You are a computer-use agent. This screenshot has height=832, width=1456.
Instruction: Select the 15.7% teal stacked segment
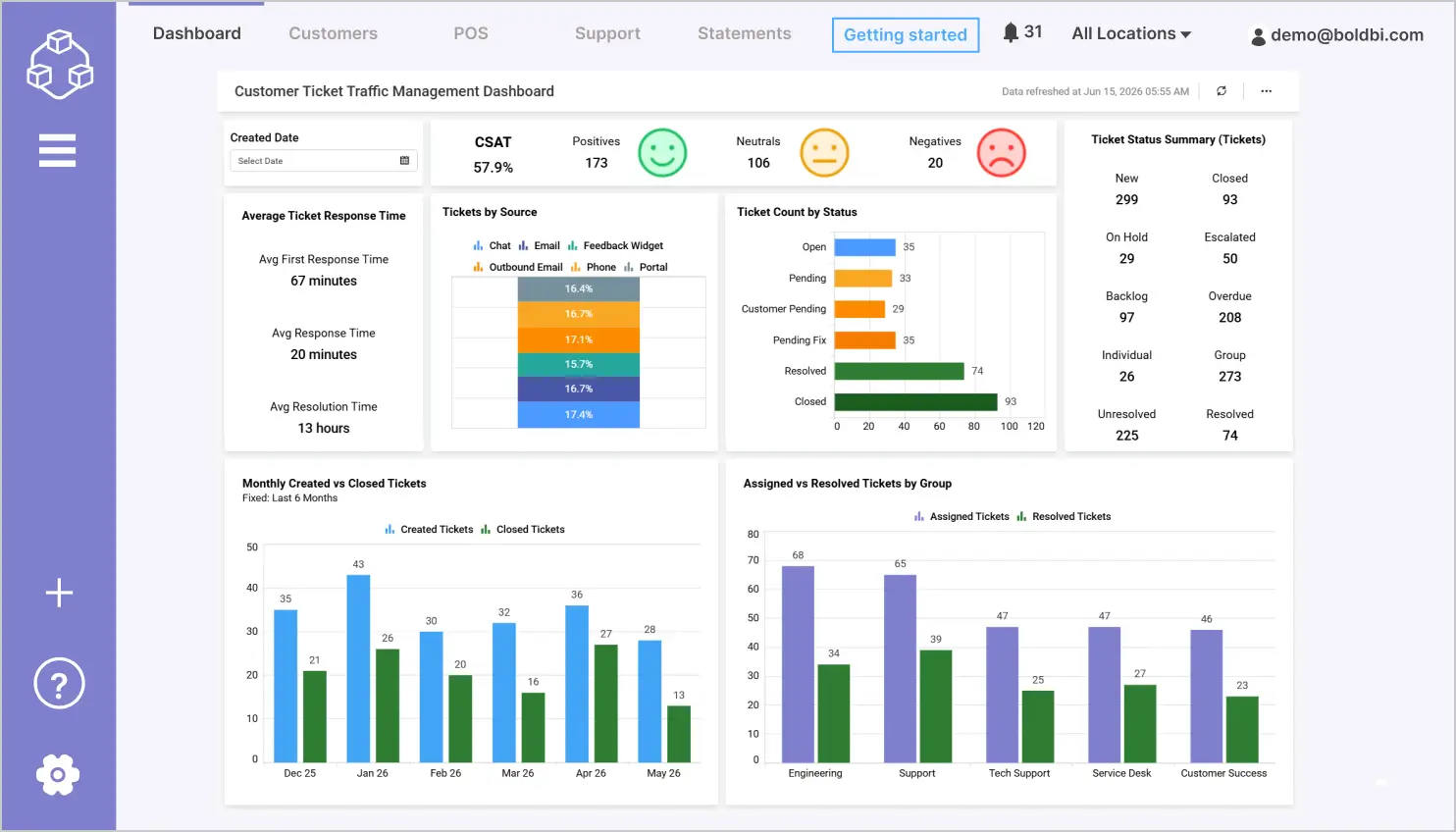tap(579, 364)
